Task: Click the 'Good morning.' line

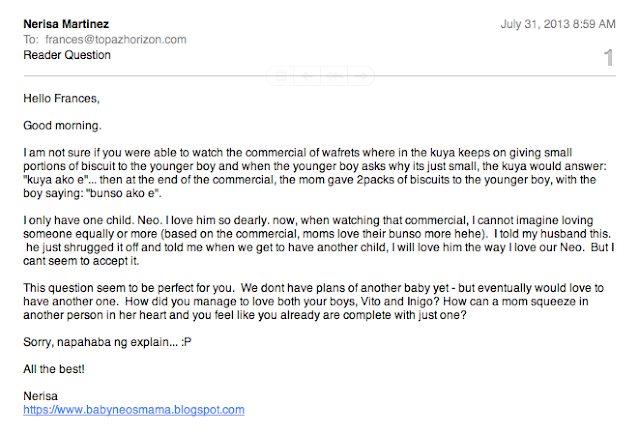Action: [x=62, y=126]
